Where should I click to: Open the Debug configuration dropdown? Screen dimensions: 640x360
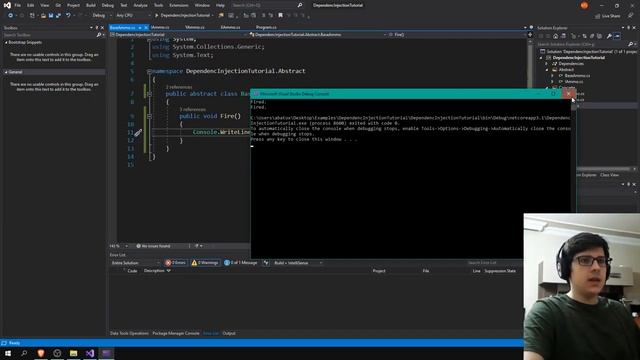[101, 16]
